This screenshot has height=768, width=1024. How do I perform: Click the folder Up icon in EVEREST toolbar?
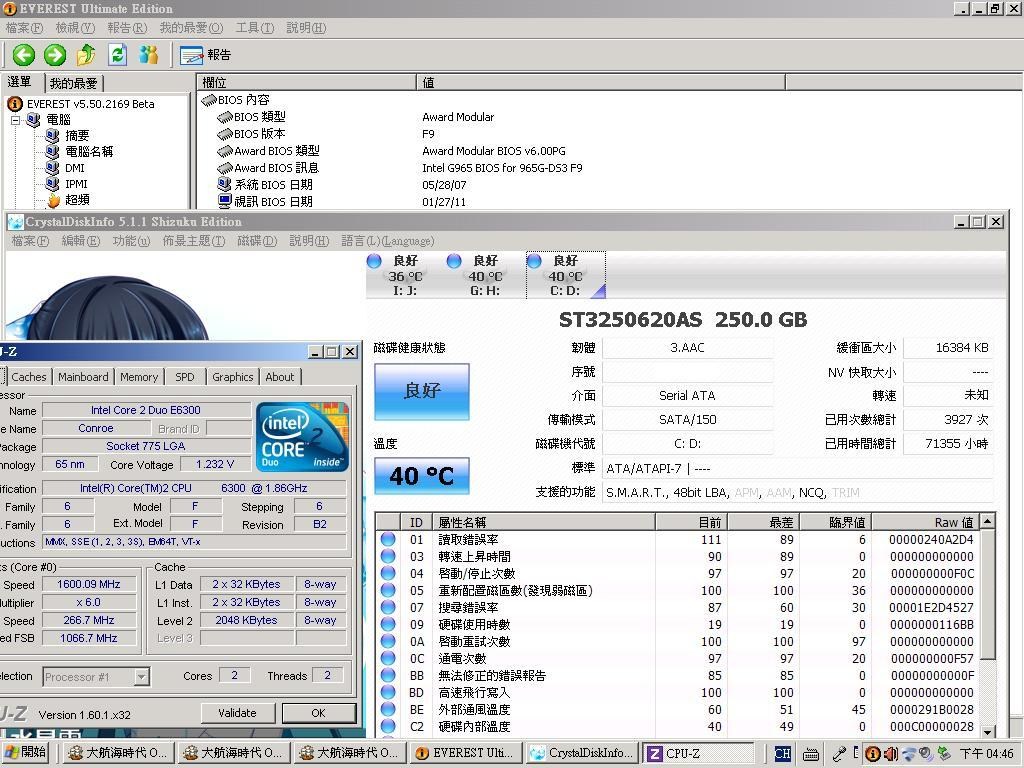(86, 55)
